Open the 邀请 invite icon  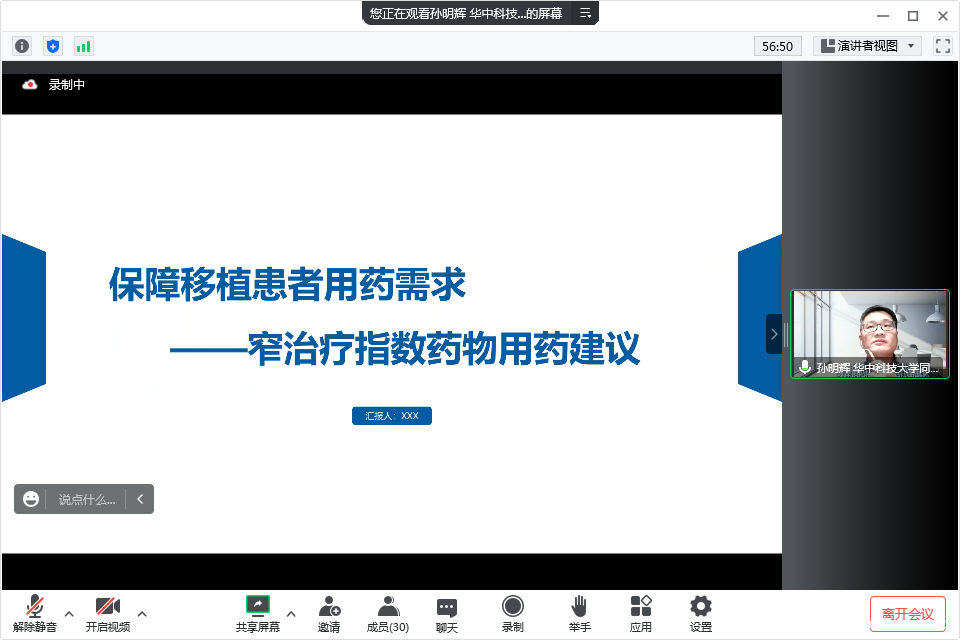pos(329,613)
